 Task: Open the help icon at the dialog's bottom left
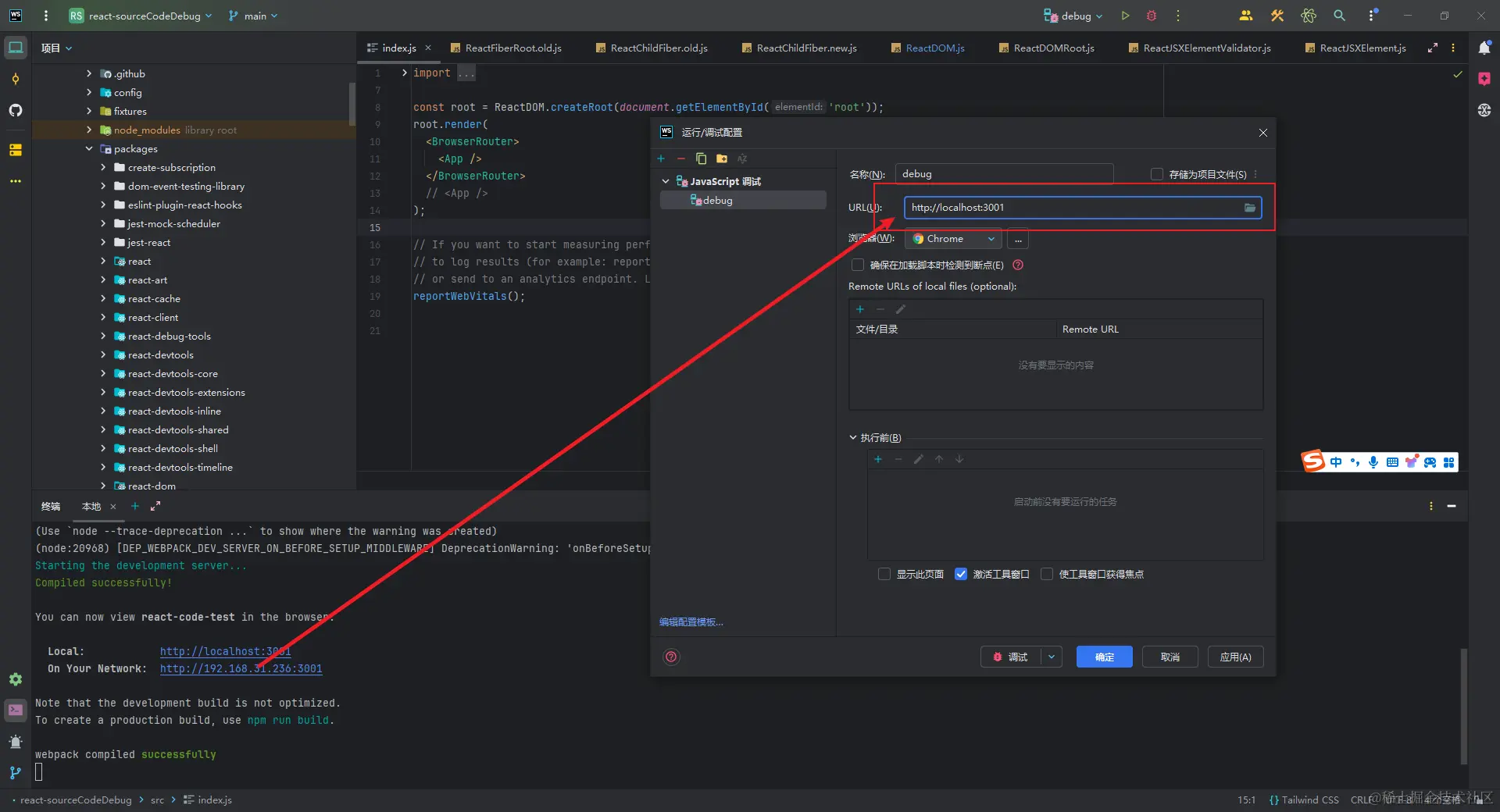(671, 657)
